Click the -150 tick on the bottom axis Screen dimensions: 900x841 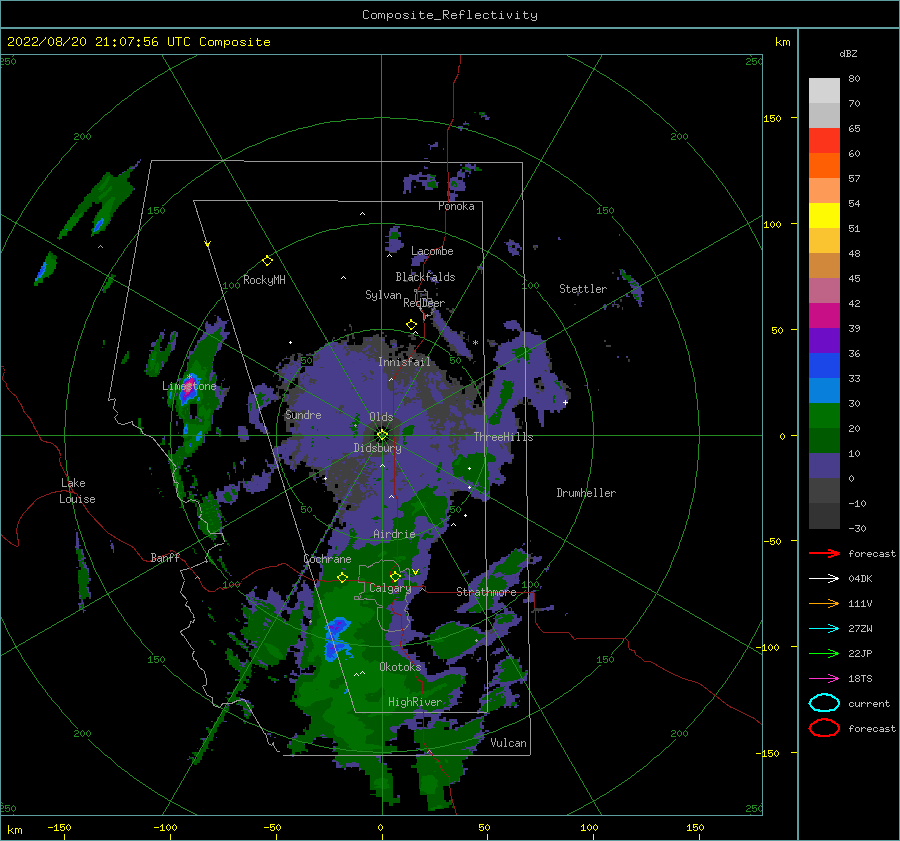coord(59,827)
